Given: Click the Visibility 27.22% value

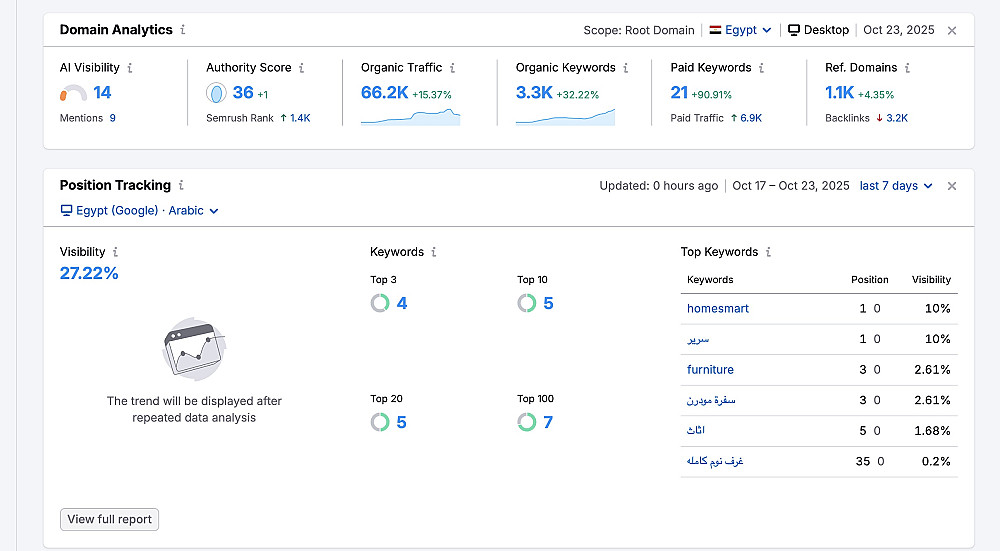Looking at the screenshot, I should click(x=89, y=273).
